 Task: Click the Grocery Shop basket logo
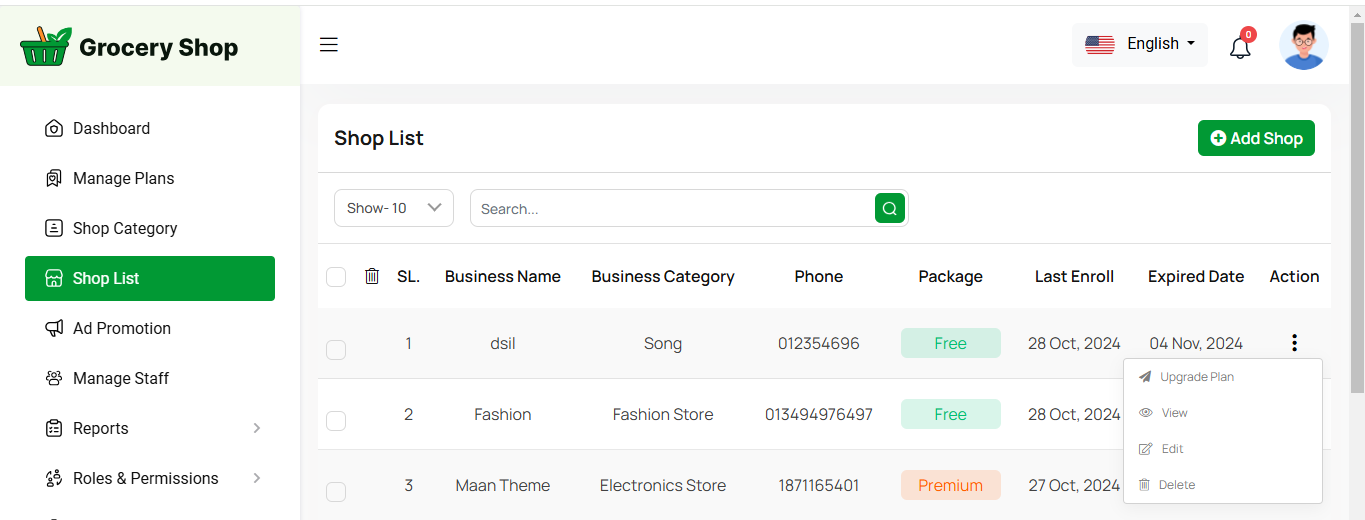pos(46,47)
